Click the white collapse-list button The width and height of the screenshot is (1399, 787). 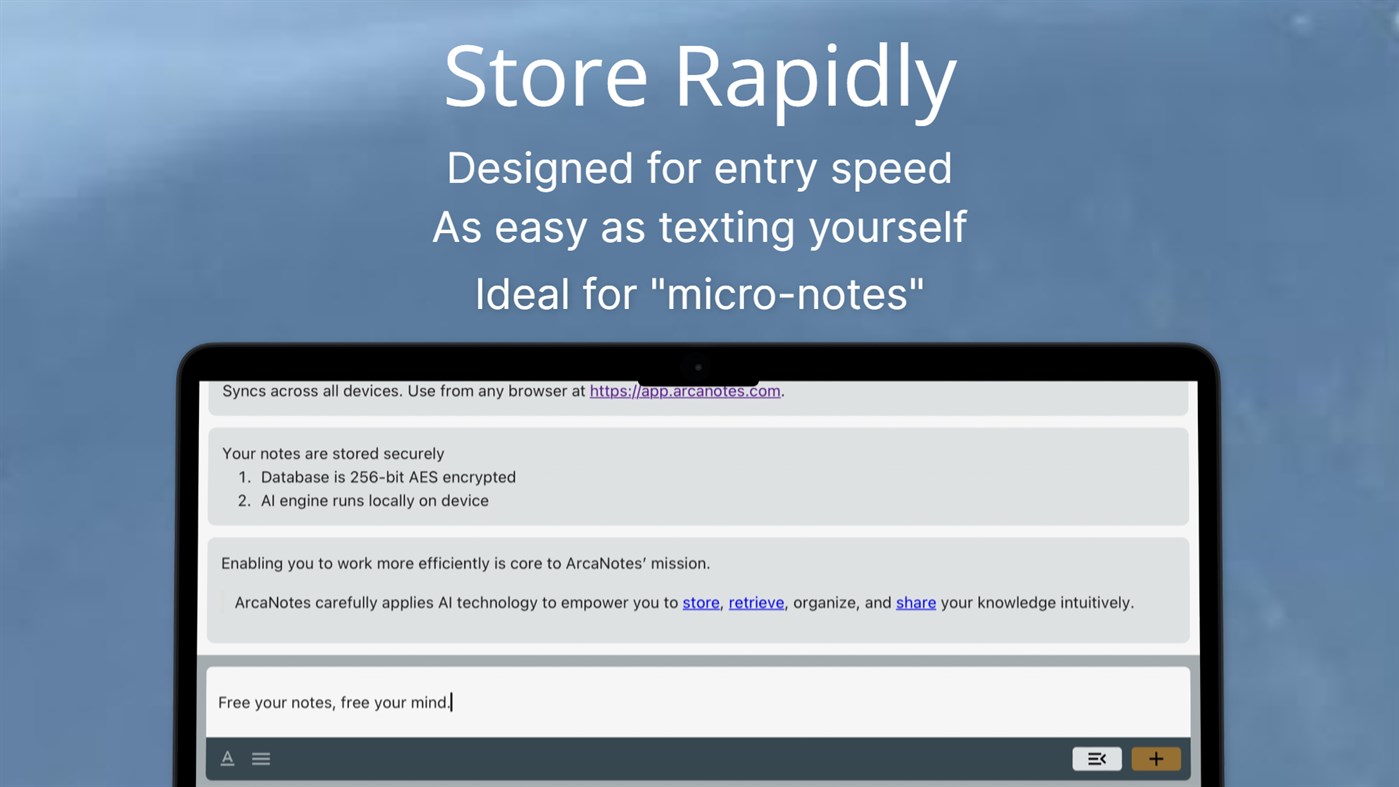pyautogui.click(x=1097, y=759)
